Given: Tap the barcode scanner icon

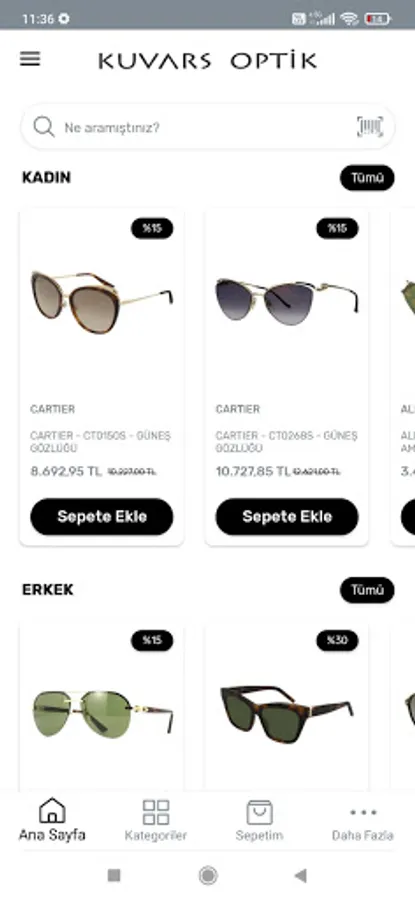Looking at the screenshot, I should tap(370, 126).
